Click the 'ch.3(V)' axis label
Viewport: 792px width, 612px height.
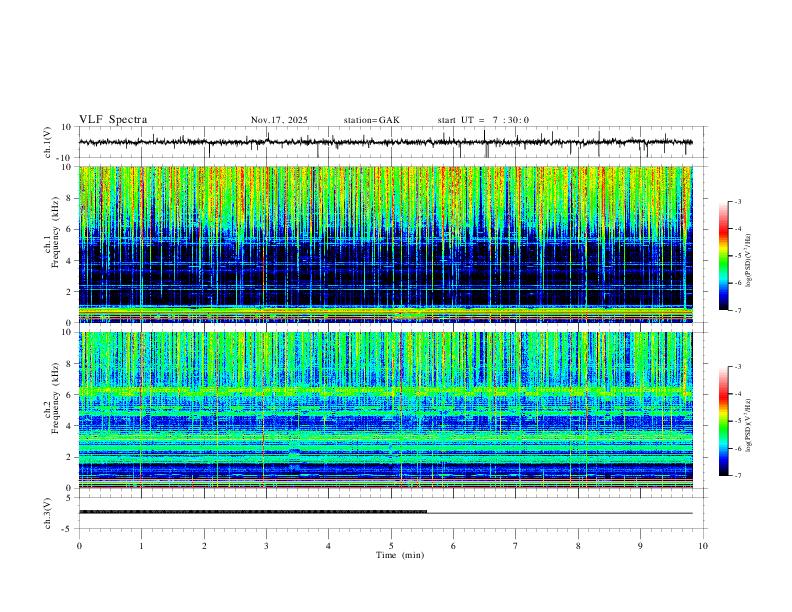point(48,513)
